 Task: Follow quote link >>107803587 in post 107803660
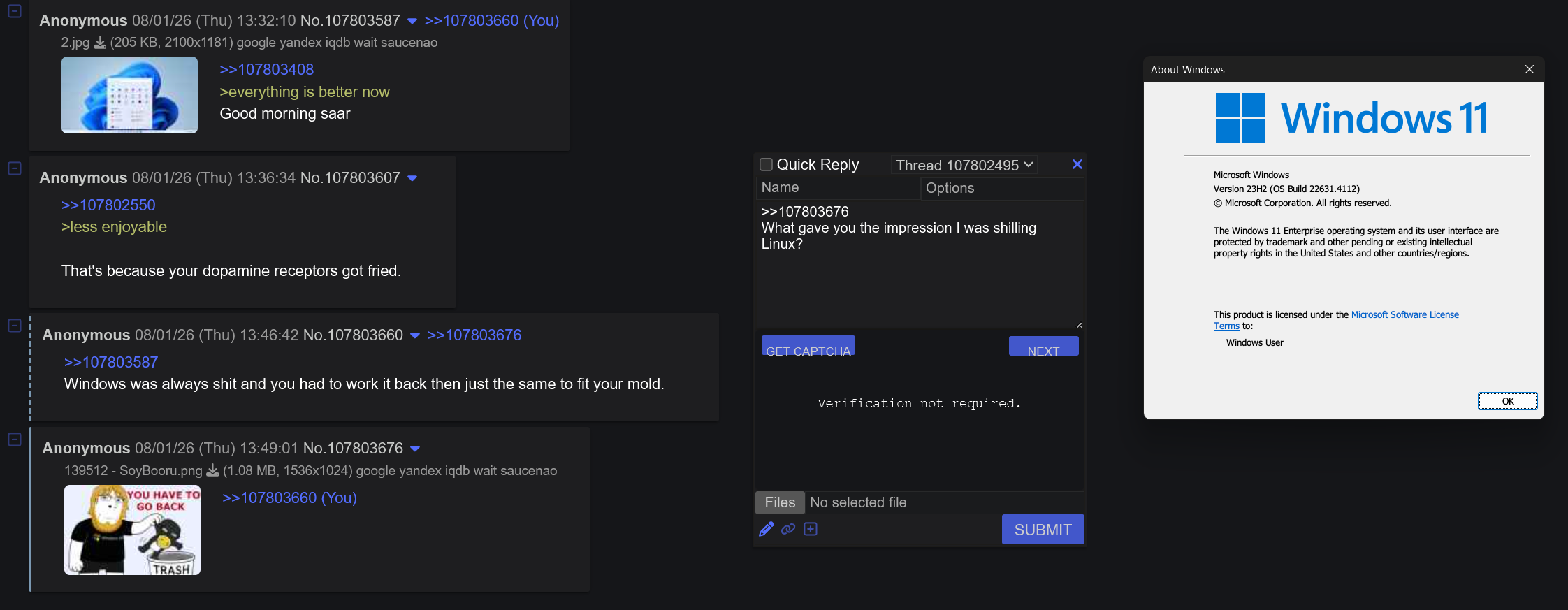(x=111, y=363)
